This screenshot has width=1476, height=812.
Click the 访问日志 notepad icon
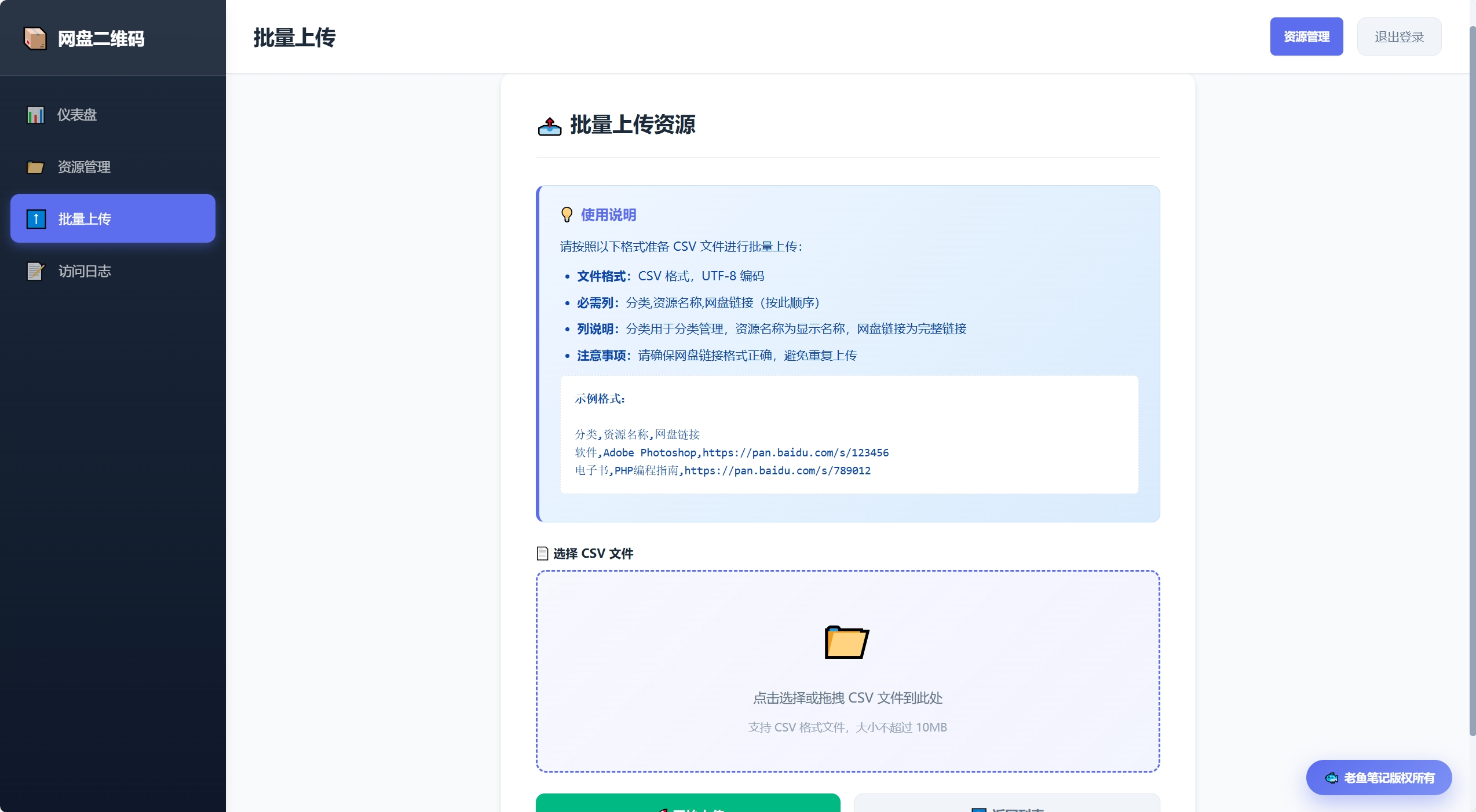35,271
